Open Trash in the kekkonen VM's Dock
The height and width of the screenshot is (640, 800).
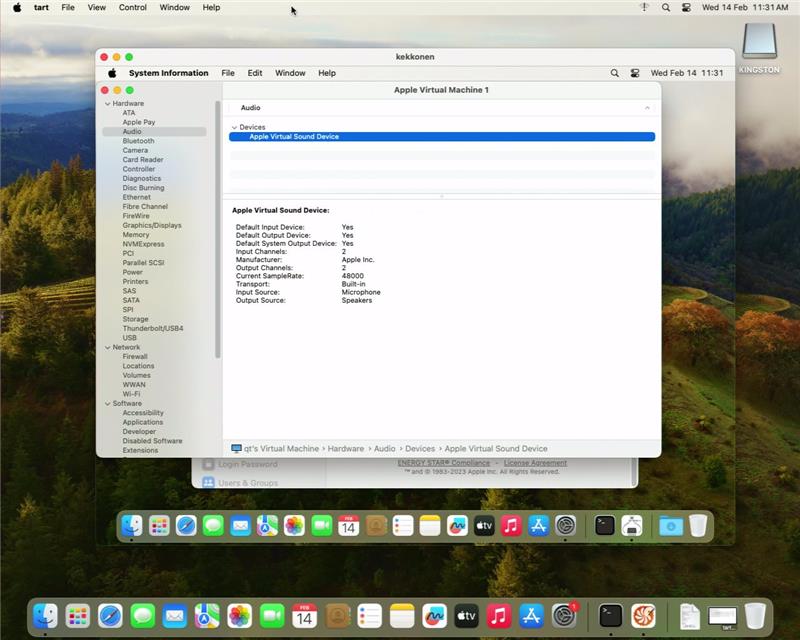tap(698, 525)
